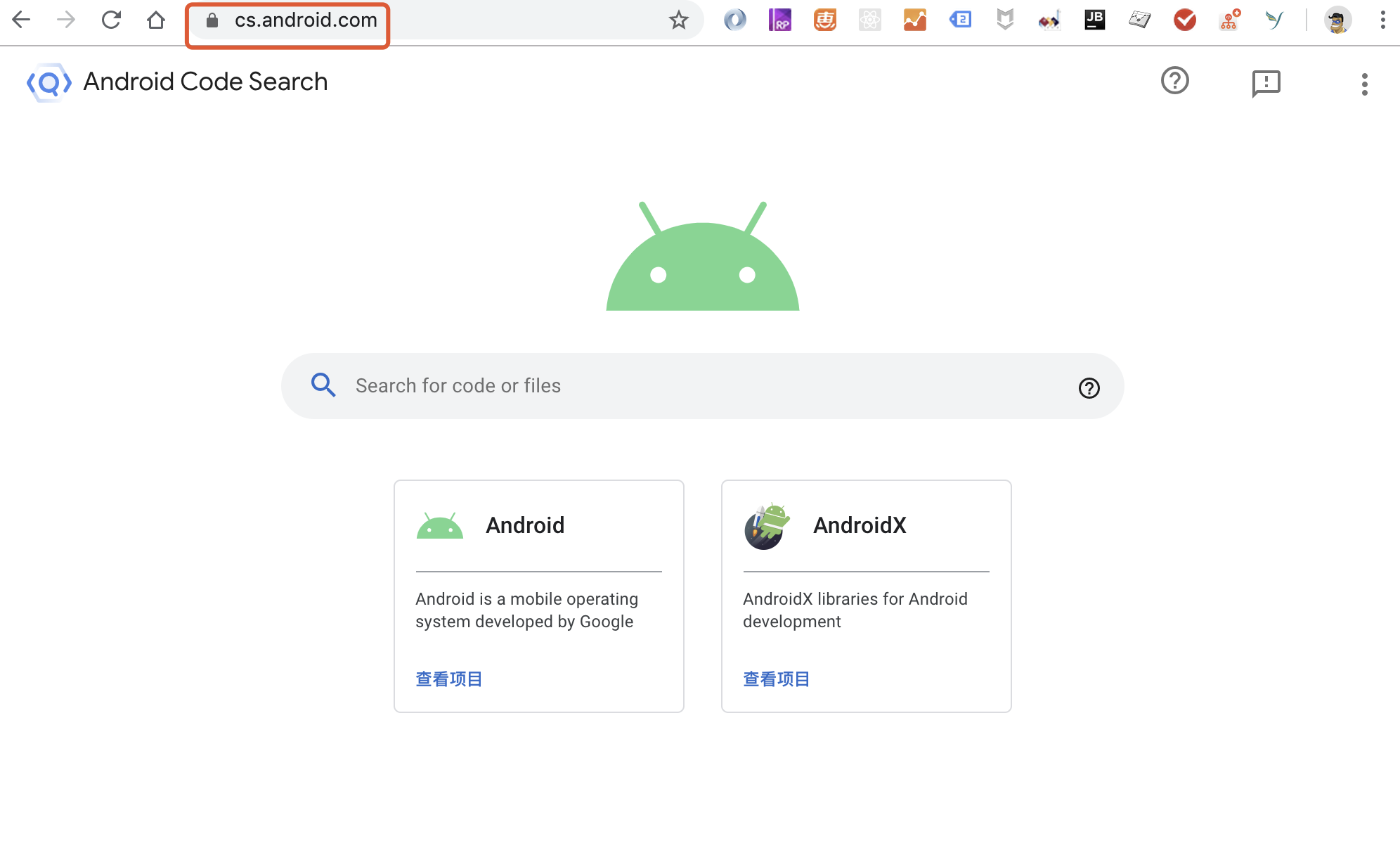The height and width of the screenshot is (841, 1400).
Task: View site info via the padlock icon
Action: pos(212,20)
